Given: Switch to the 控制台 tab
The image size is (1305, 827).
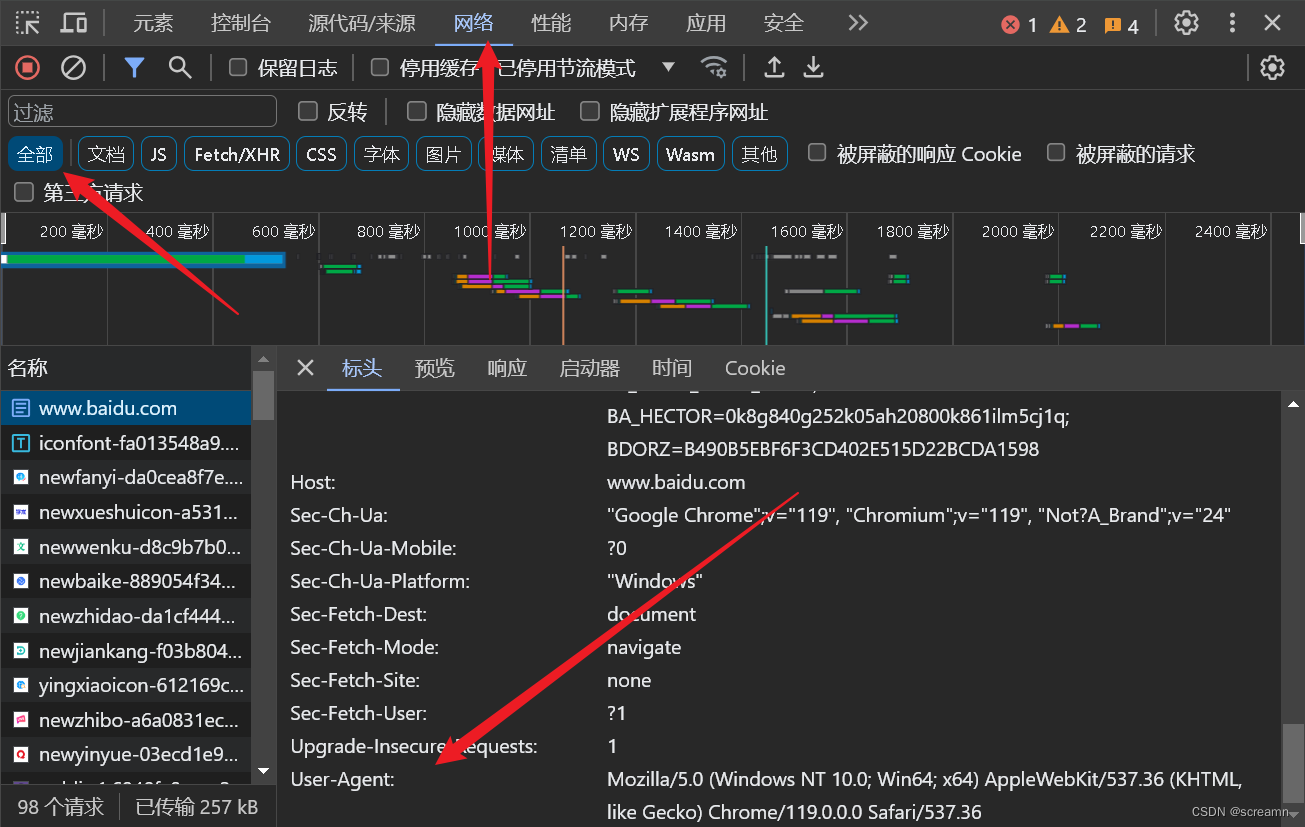Looking at the screenshot, I should 241,23.
